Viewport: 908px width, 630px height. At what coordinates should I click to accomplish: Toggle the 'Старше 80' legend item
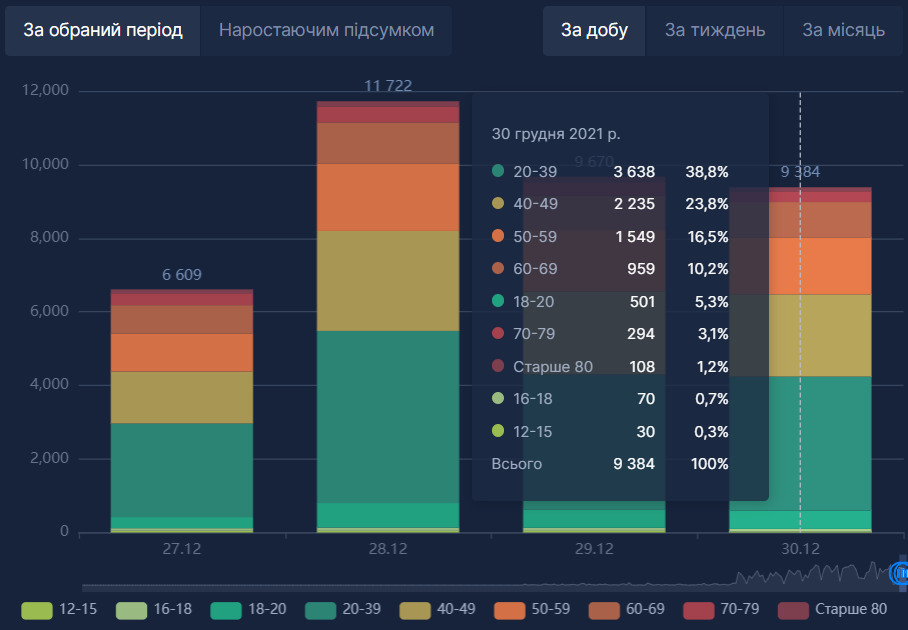[x=793, y=609]
